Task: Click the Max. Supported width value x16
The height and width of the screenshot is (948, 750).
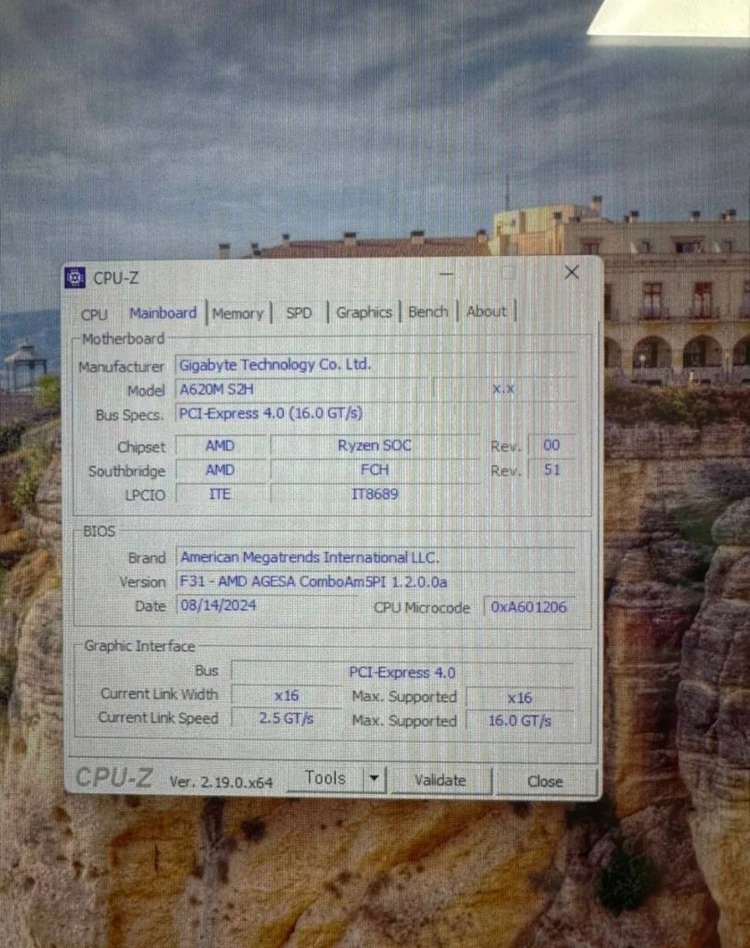Action: click(x=520, y=698)
